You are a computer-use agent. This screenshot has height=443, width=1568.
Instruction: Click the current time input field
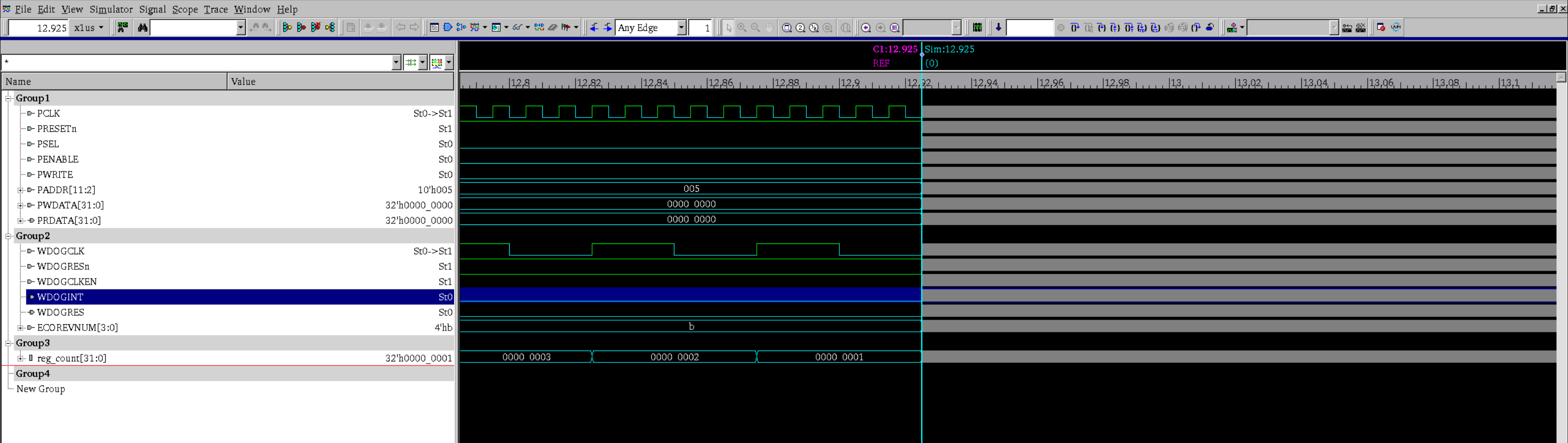pyautogui.click(x=38, y=27)
